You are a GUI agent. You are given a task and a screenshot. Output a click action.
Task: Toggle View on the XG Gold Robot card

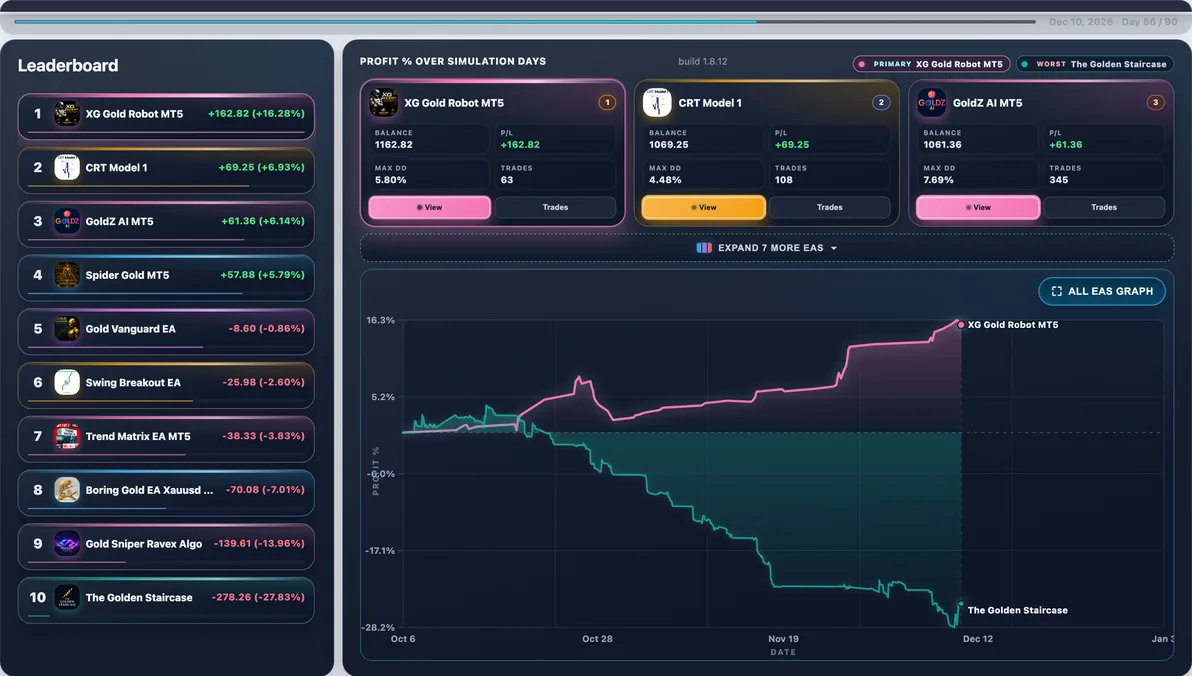(430, 208)
